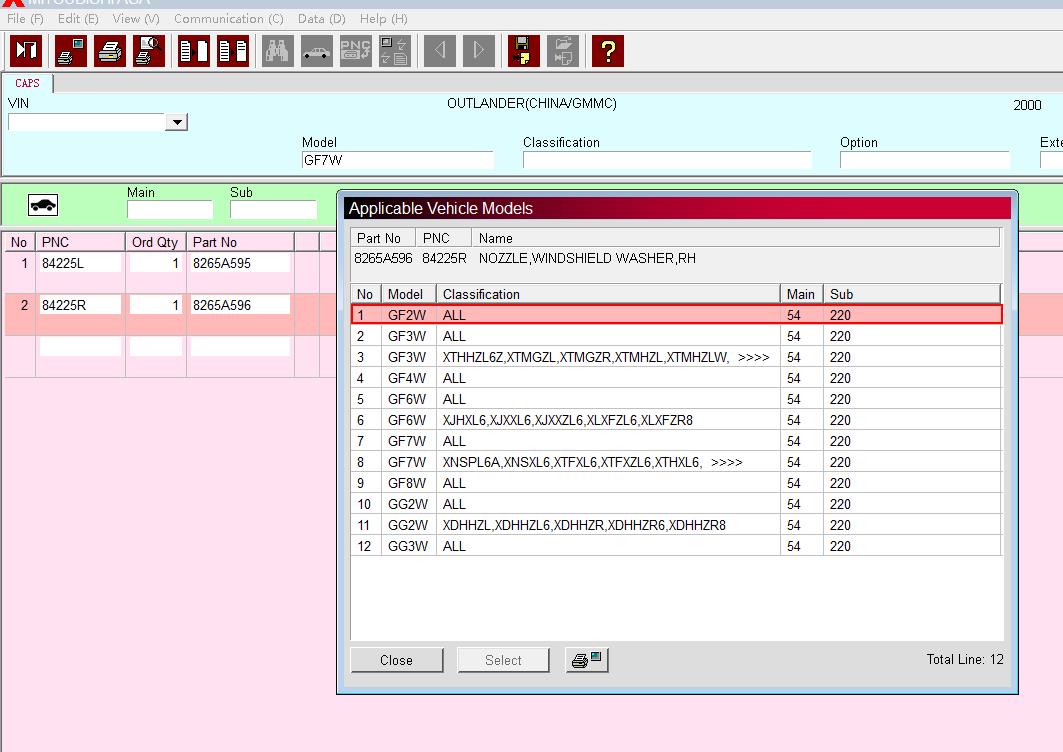Click the printer icon in the dialog
This screenshot has height=752, width=1063.
pyautogui.click(x=587, y=660)
